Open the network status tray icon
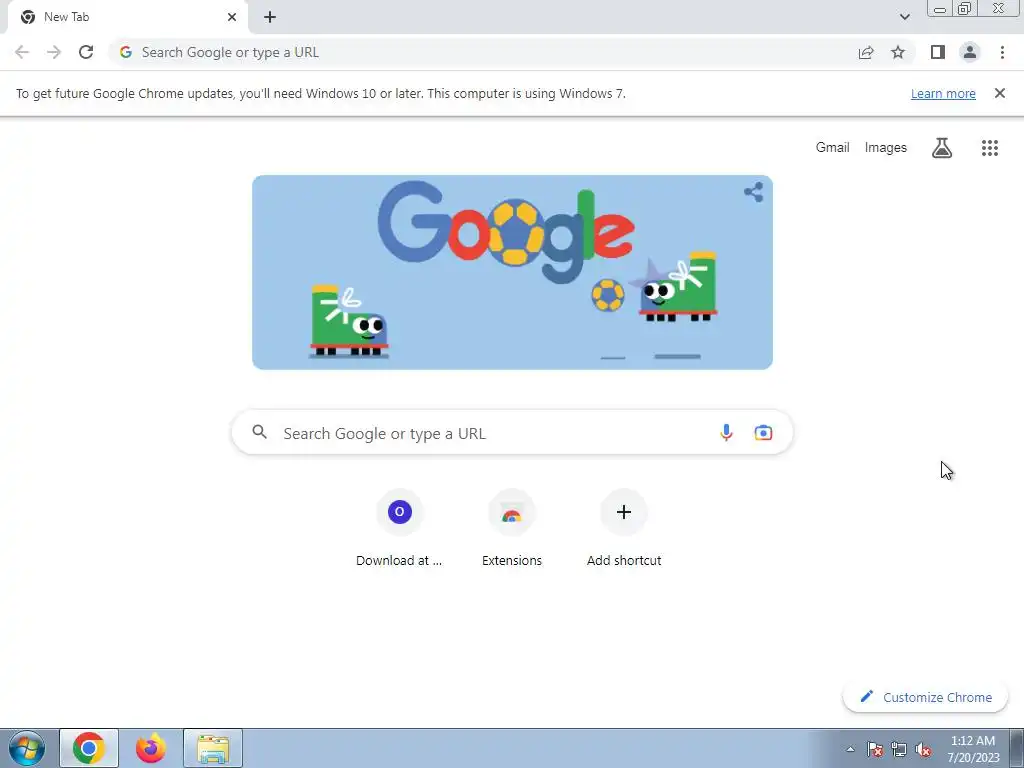 (899, 749)
